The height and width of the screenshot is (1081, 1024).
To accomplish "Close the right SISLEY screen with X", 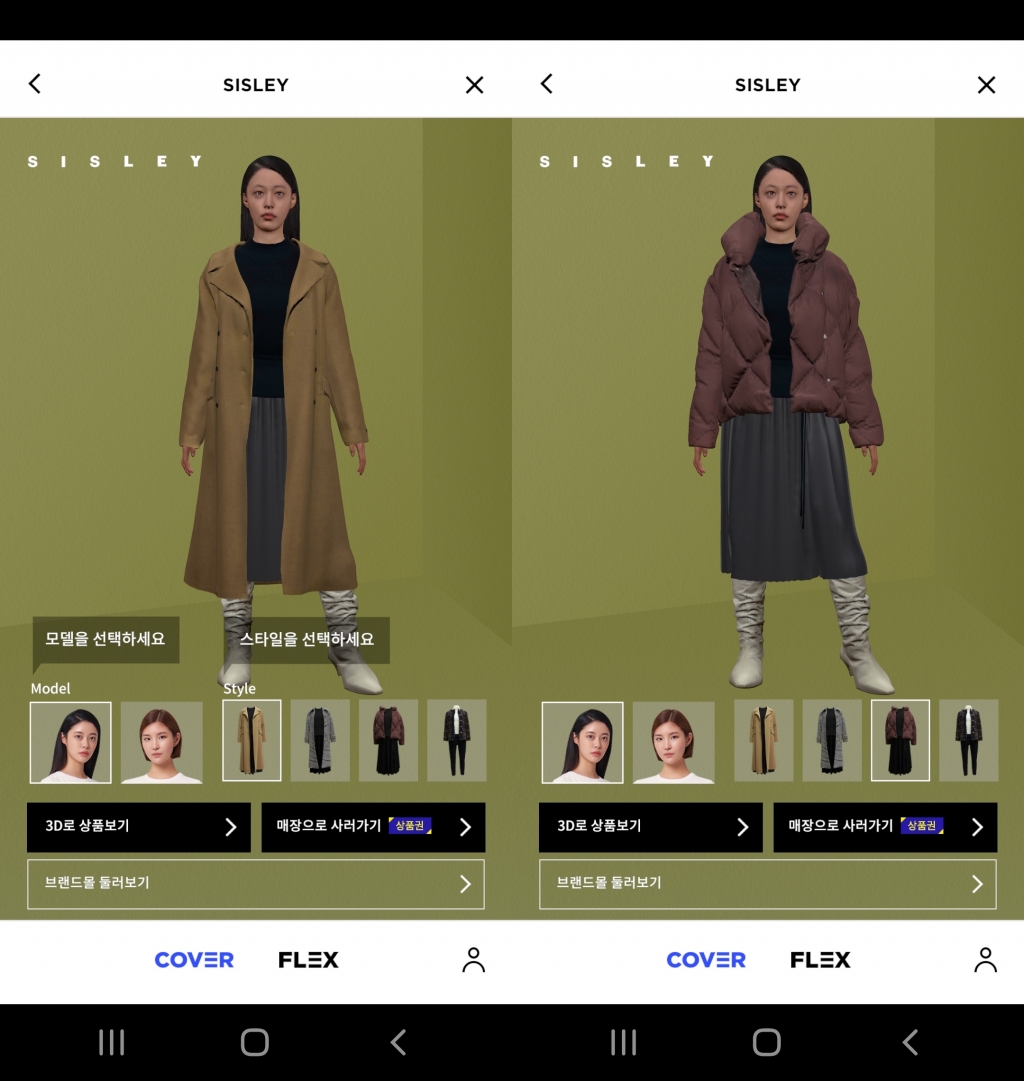I will [986, 85].
